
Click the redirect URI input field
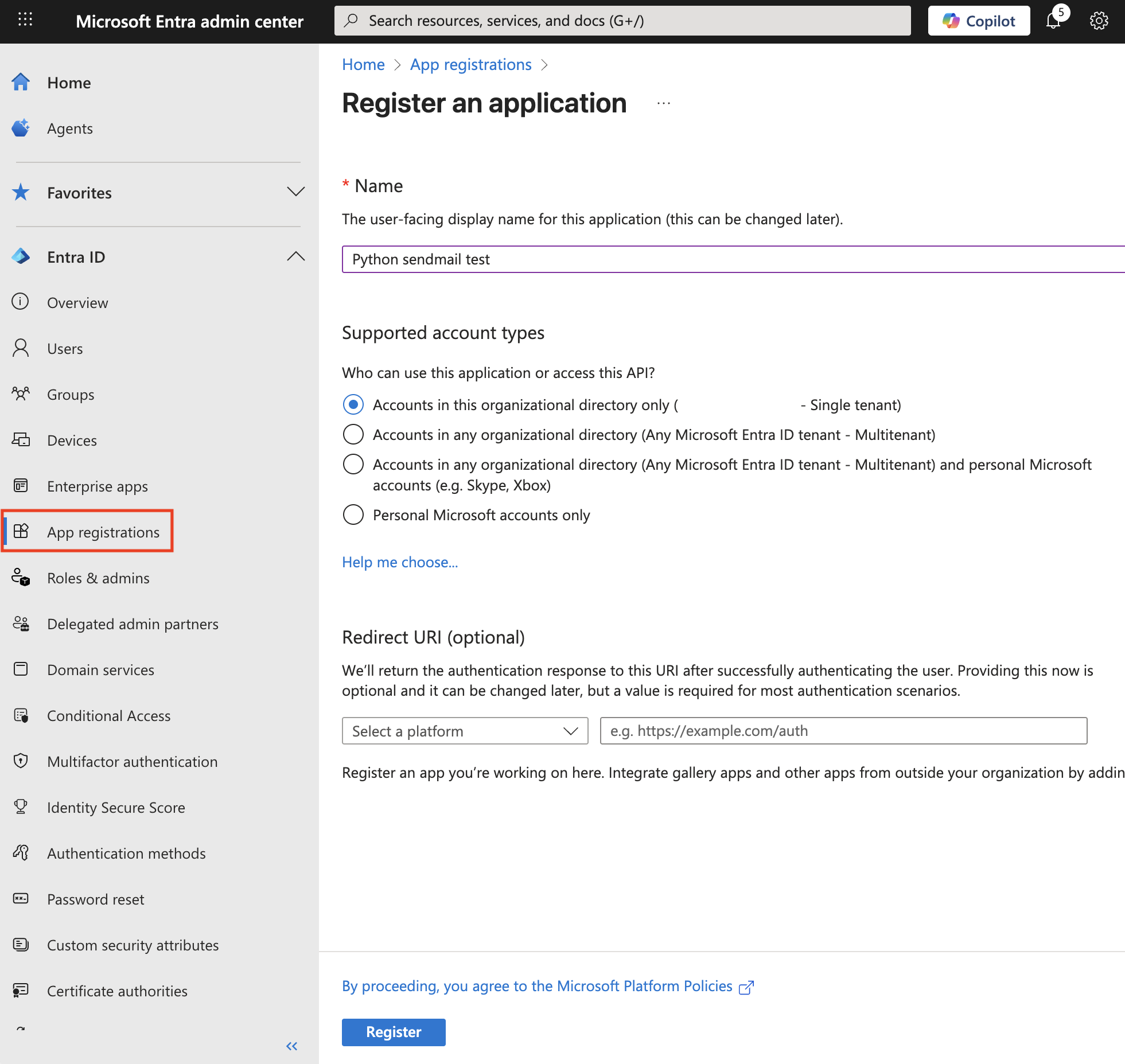(x=843, y=731)
